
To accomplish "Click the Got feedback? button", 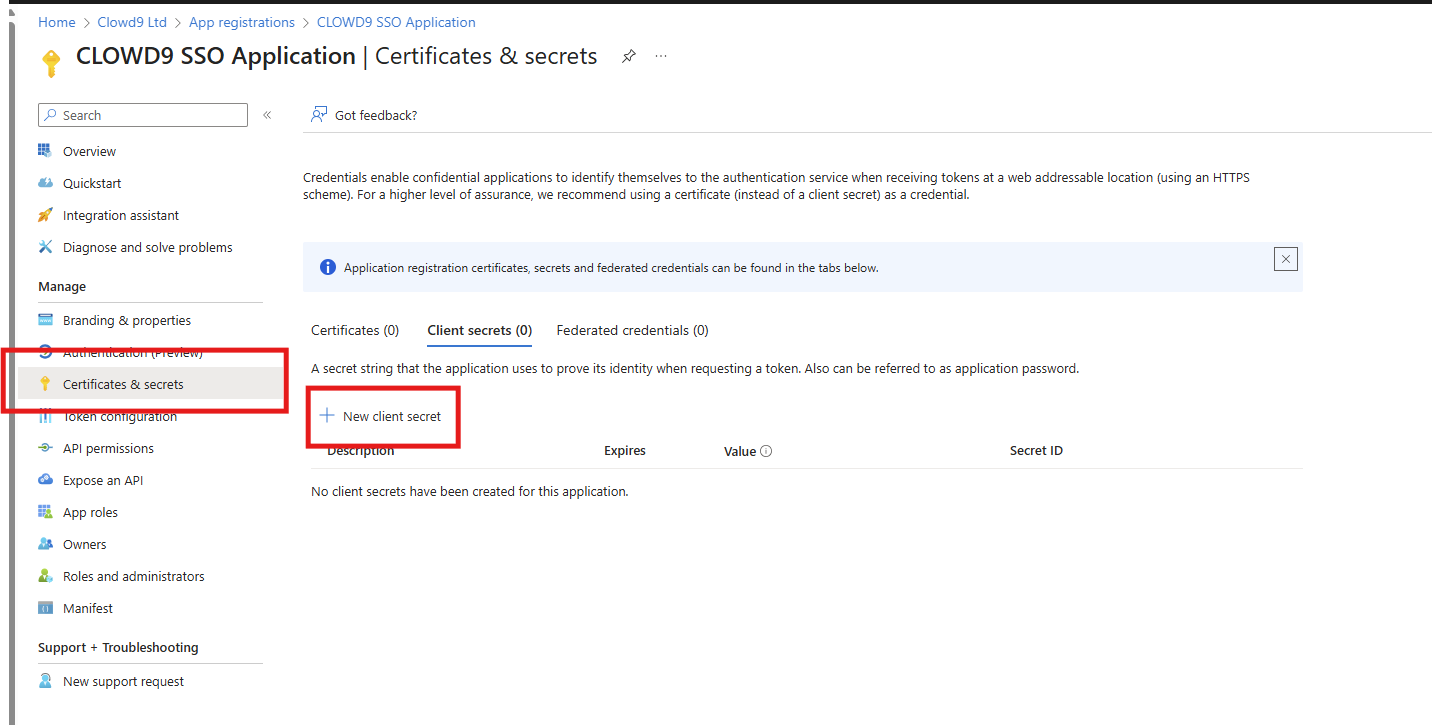I will tap(364, 115).
